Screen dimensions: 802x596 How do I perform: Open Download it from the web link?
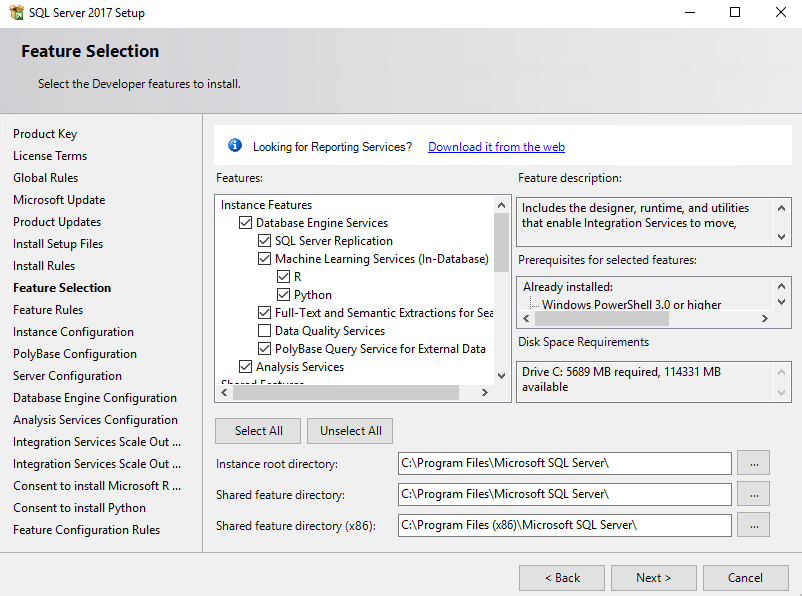pos(496,147)
